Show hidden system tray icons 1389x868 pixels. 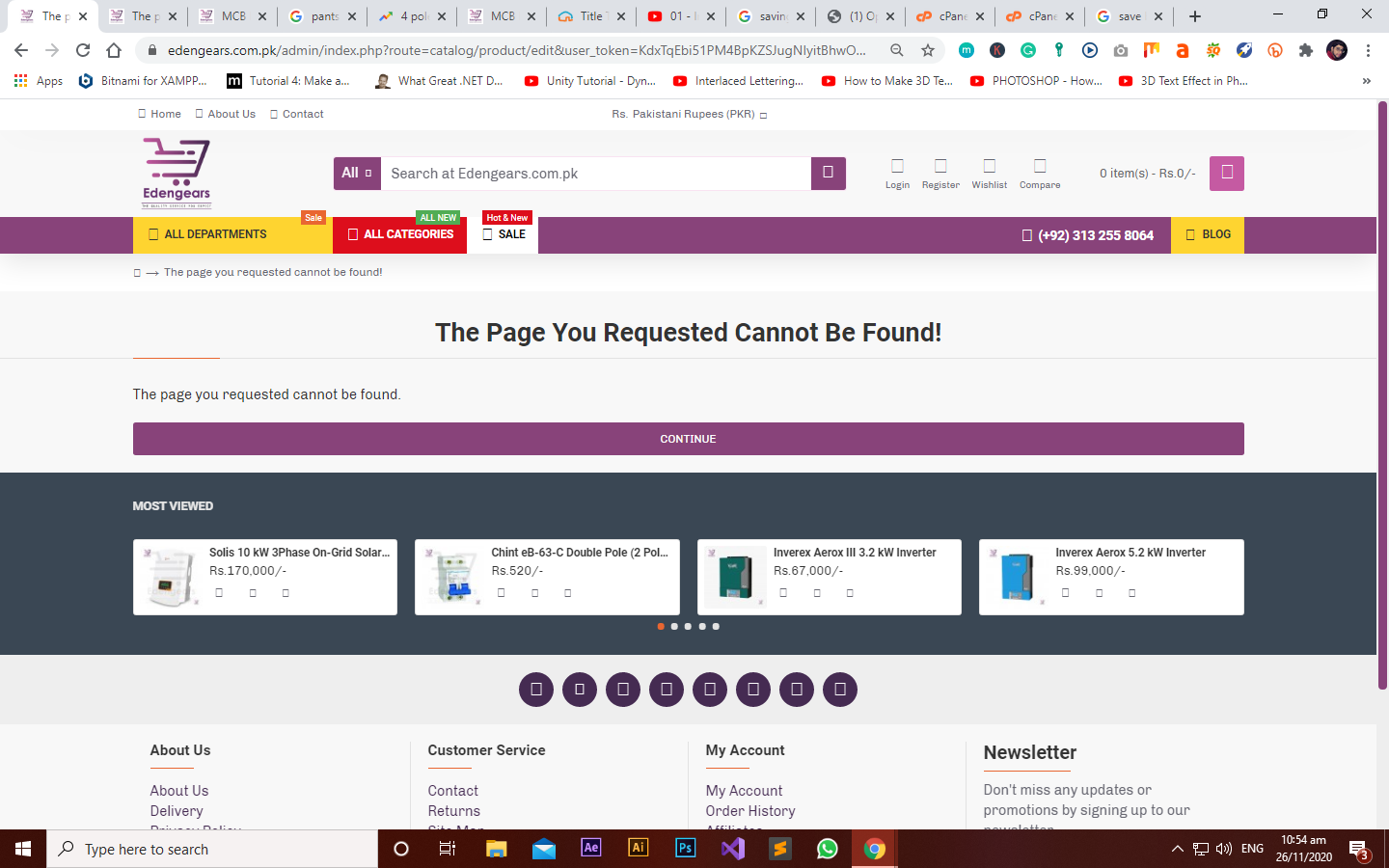(1177, 849)
